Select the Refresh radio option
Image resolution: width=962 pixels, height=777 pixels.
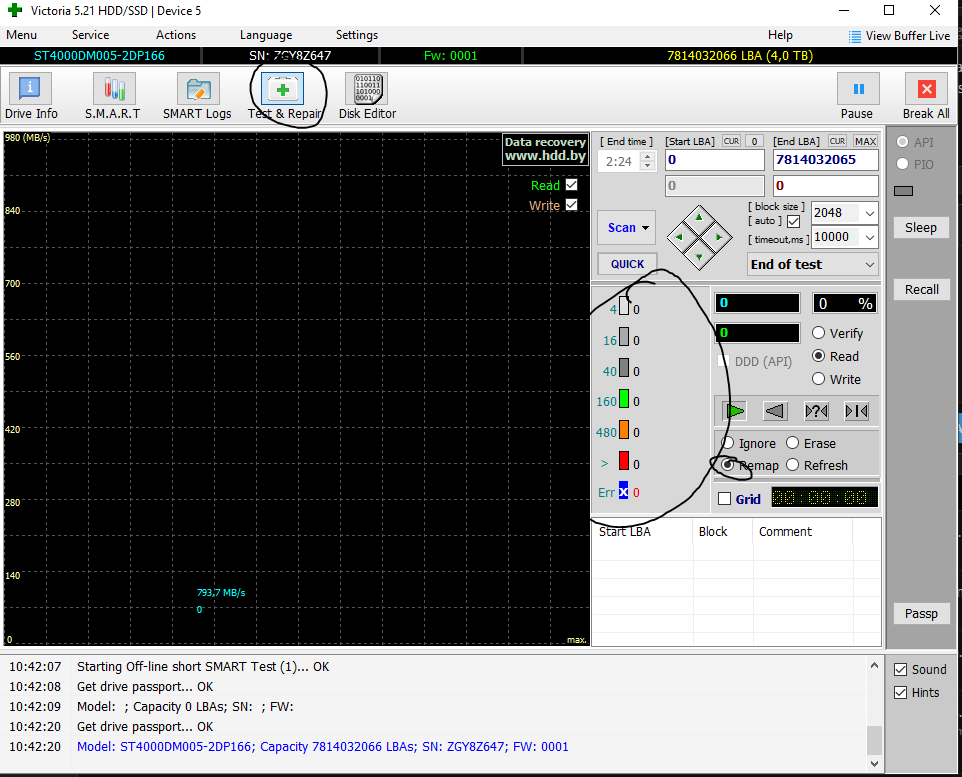[793, 465]
